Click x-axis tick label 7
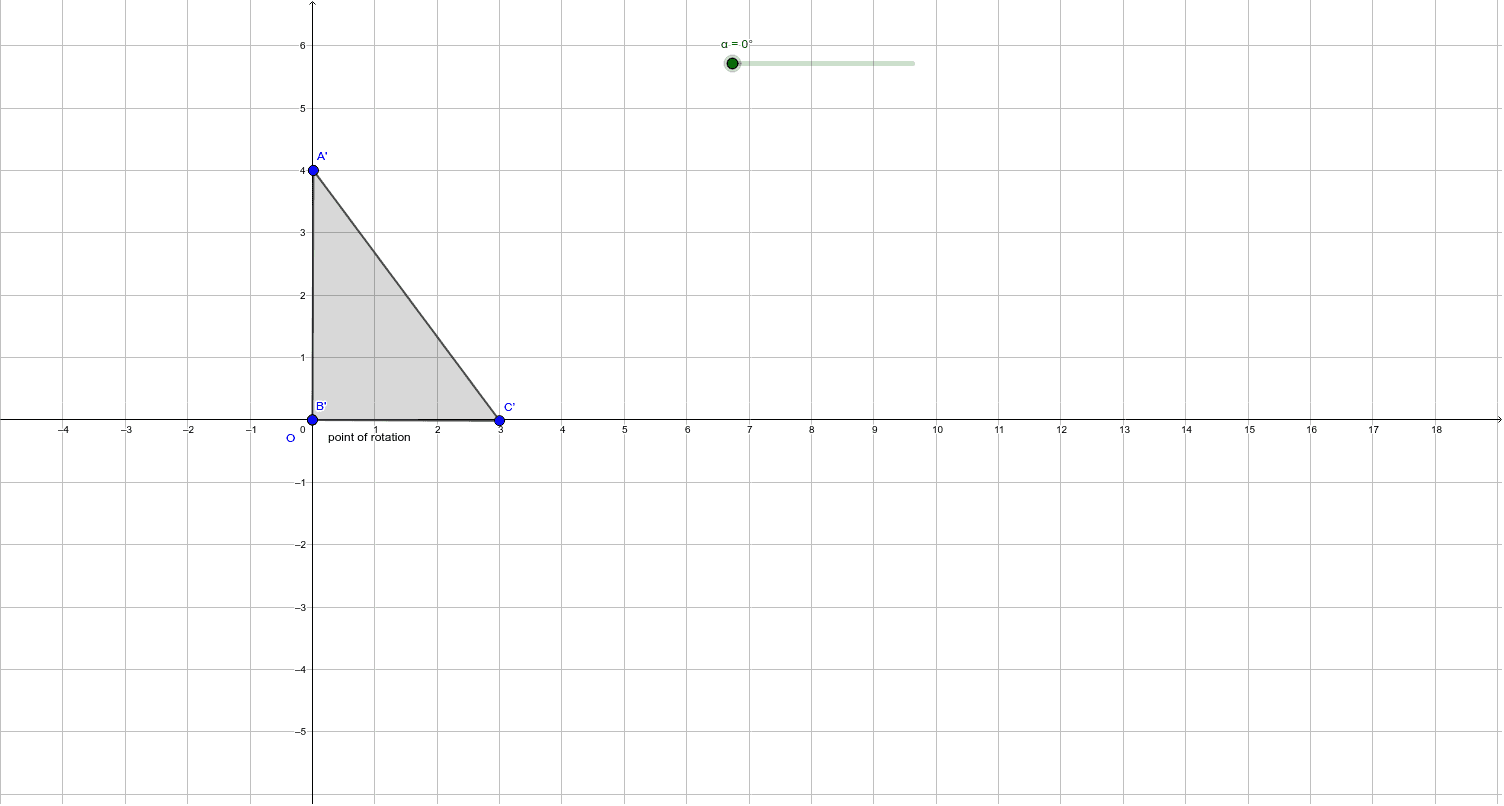This screenshot has height=806, width=1504. click(x=750, y=430)
